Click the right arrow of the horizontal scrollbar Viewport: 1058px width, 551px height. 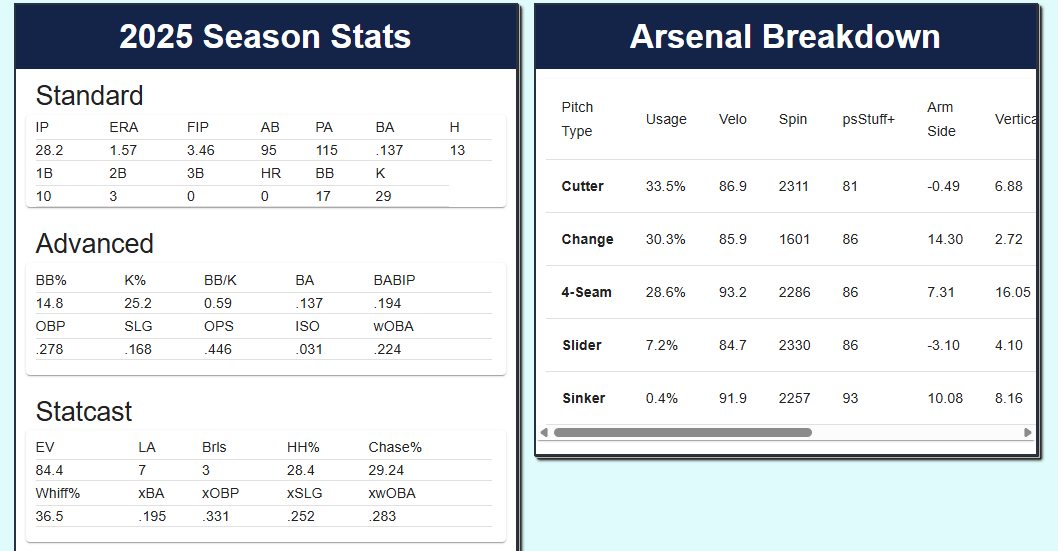[1027, 433]
